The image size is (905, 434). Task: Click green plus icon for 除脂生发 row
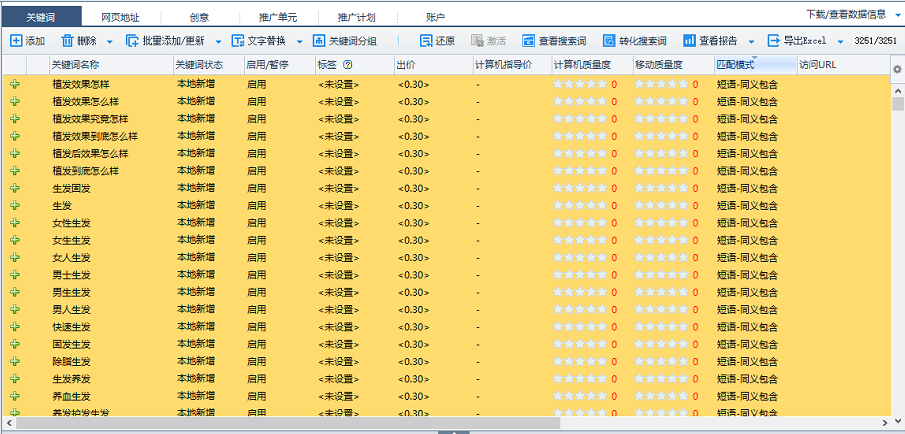click(15, 361)
